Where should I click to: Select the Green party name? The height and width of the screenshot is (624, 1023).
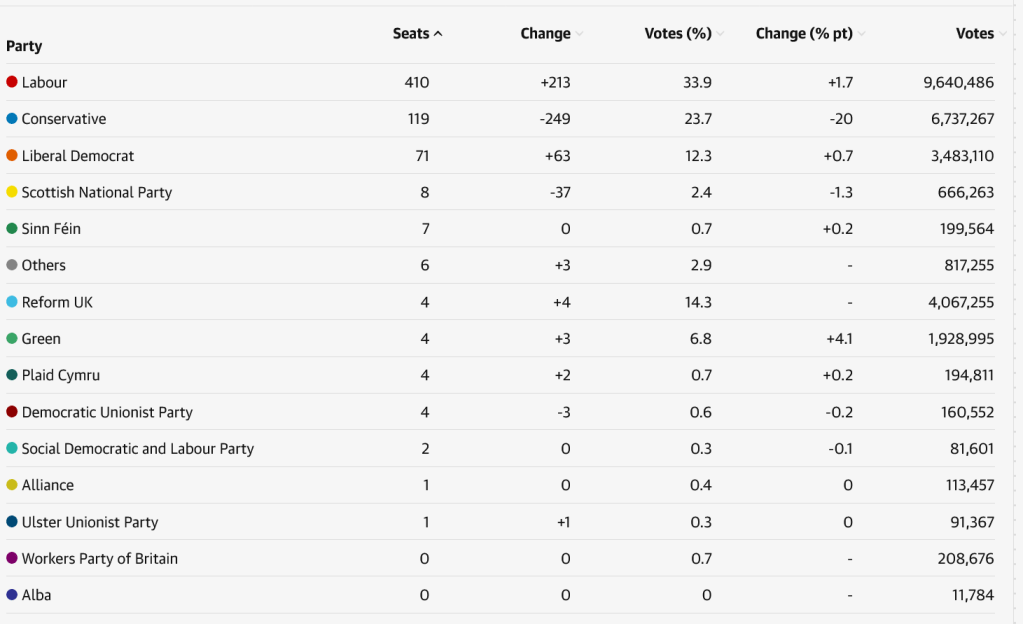click(x=41, y=339)
